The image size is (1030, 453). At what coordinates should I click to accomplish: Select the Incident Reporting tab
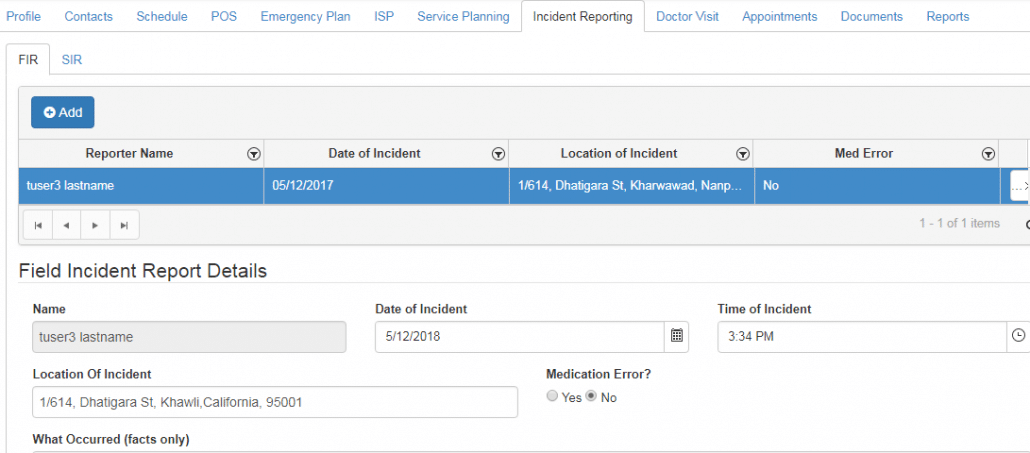(x=583, y=16)
